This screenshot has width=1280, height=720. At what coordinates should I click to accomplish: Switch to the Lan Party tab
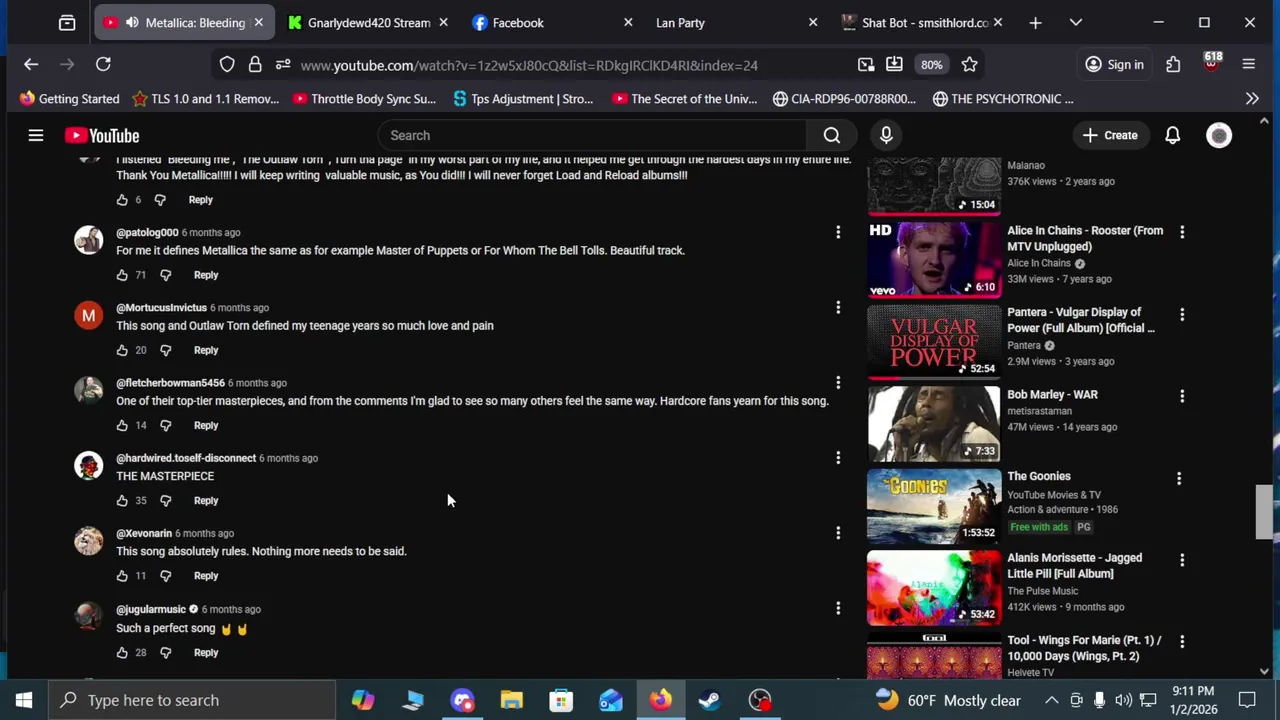(736, 22)
